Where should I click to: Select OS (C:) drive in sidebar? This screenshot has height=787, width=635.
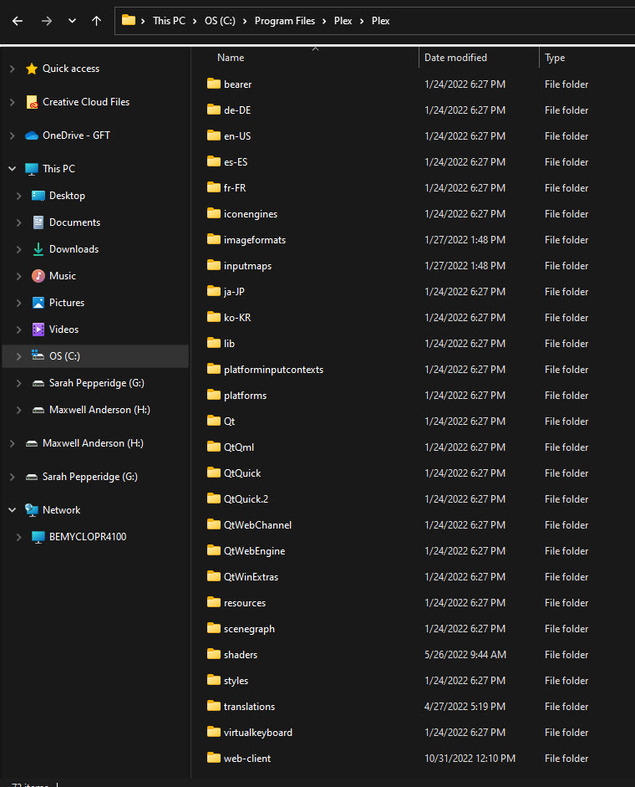[64, 356]
